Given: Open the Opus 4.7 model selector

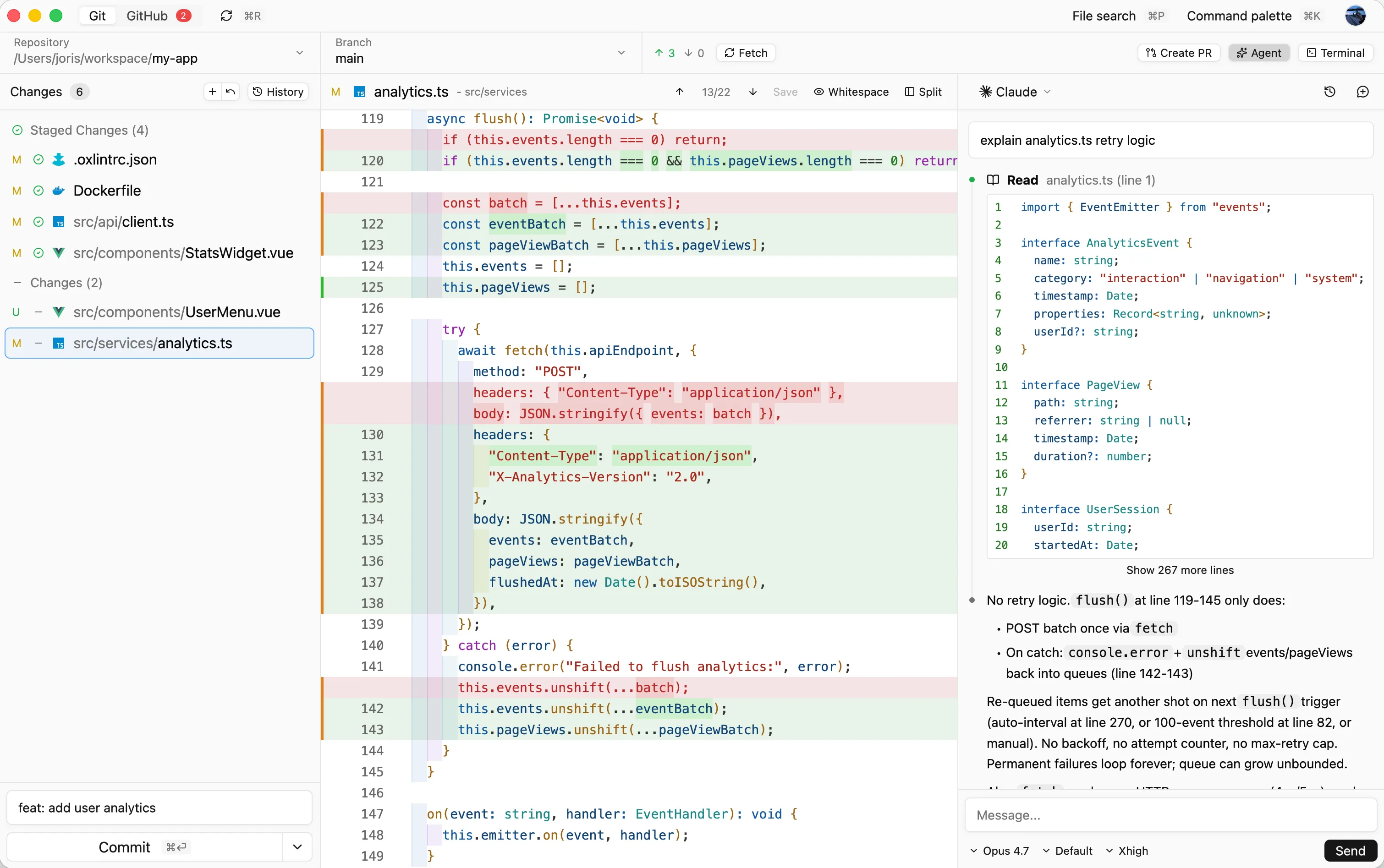Looking at the screenshot, I should point(1000,850).
